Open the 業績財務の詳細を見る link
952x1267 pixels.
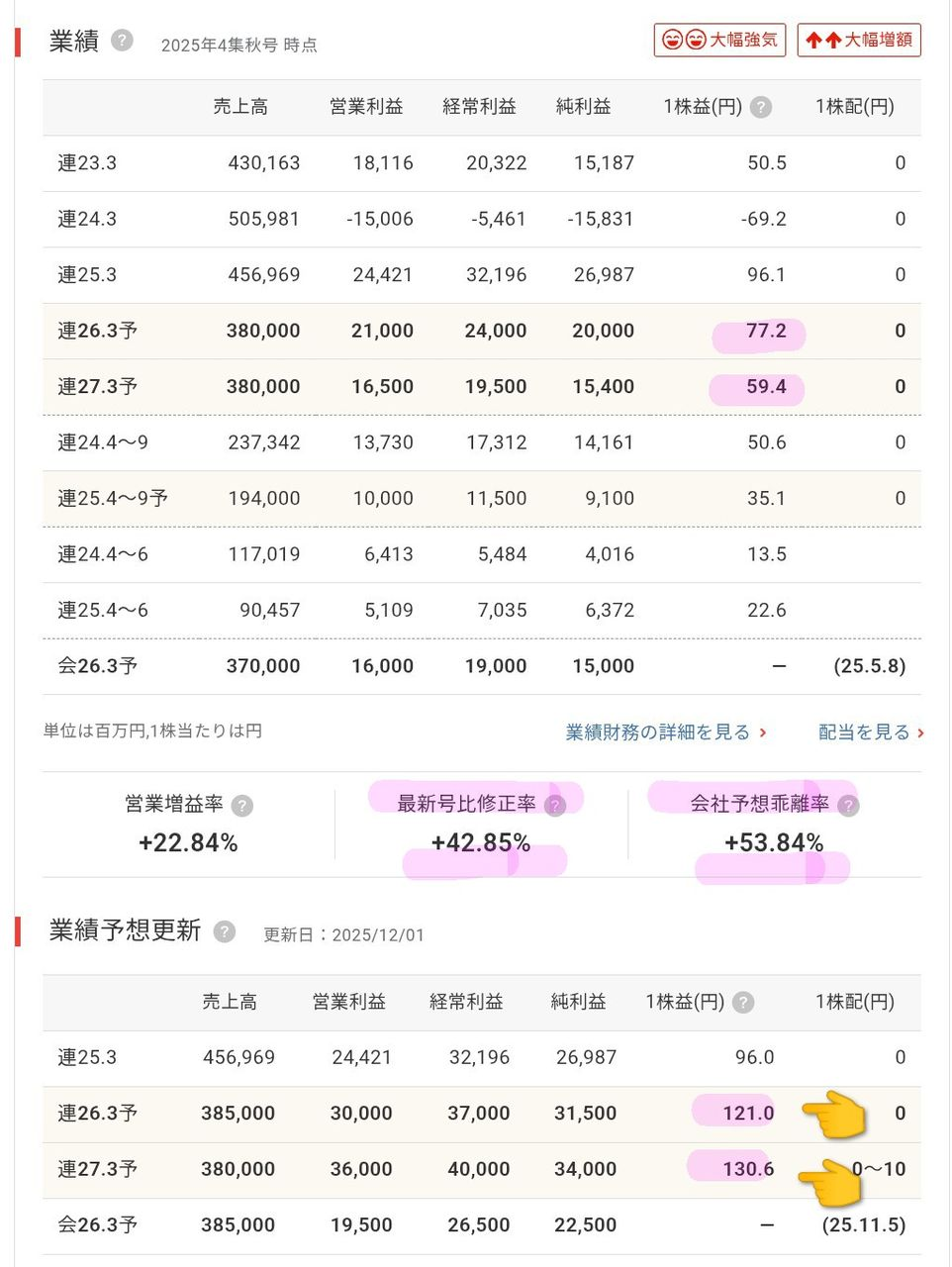[x=657, y=732]
